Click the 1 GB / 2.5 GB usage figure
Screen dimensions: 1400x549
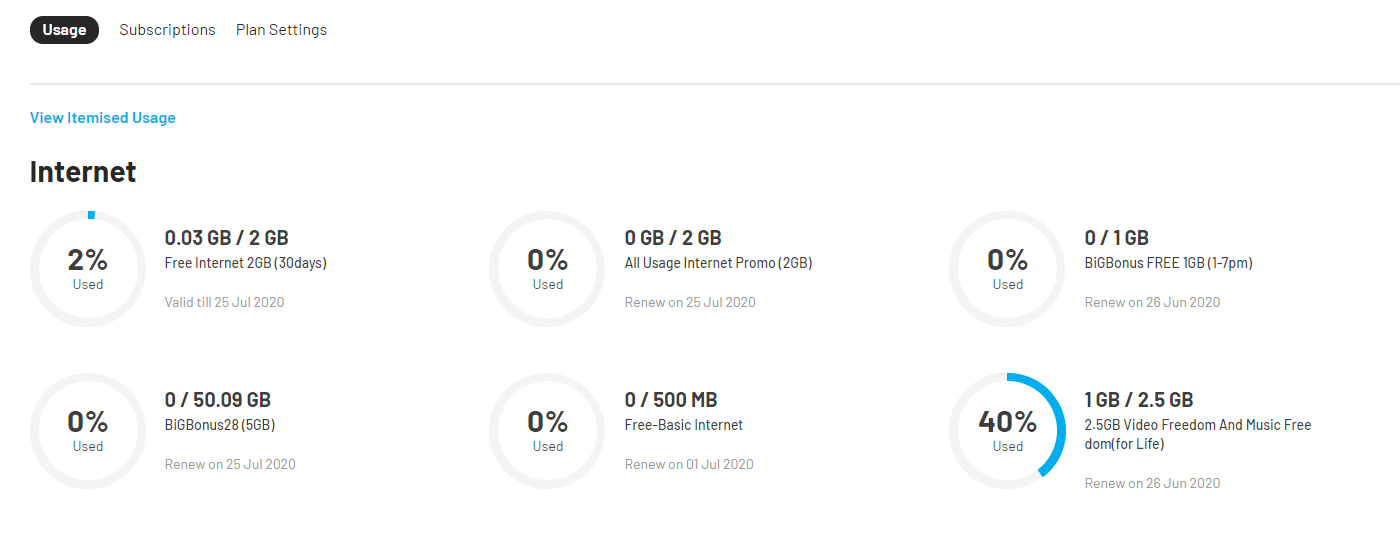[x=1139, y=400]
